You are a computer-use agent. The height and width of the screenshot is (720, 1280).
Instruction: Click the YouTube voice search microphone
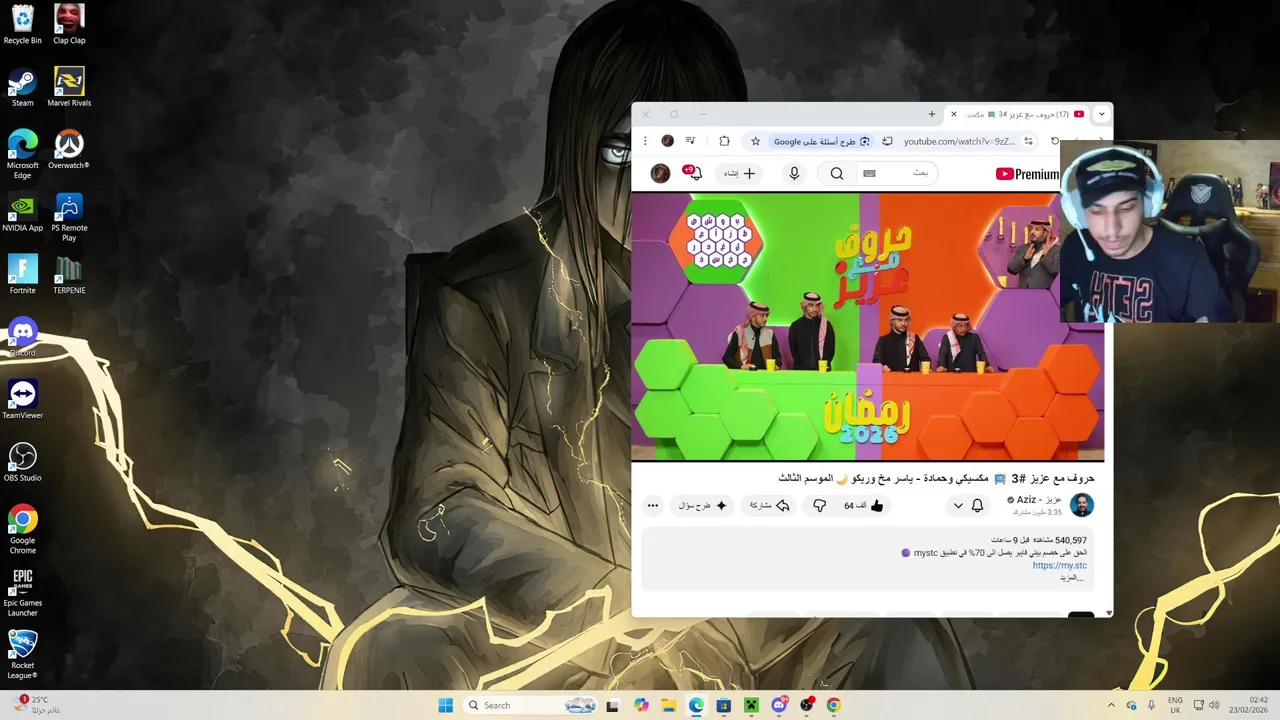click(x=794, y=173)
